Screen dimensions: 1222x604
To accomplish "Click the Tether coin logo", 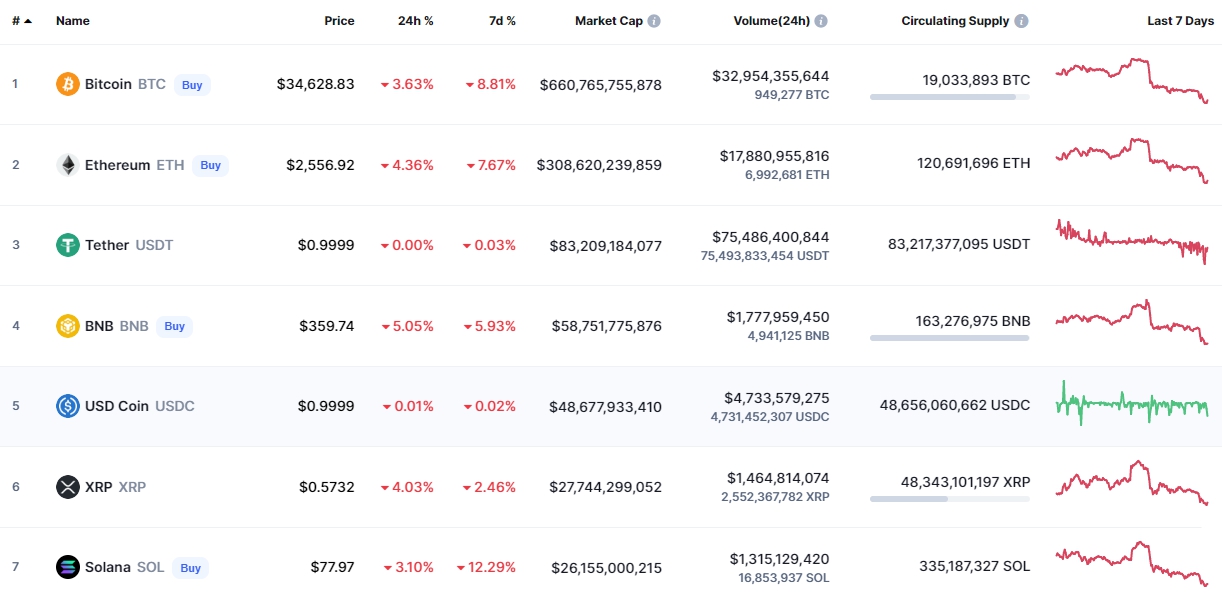I will tap(68, 245).
